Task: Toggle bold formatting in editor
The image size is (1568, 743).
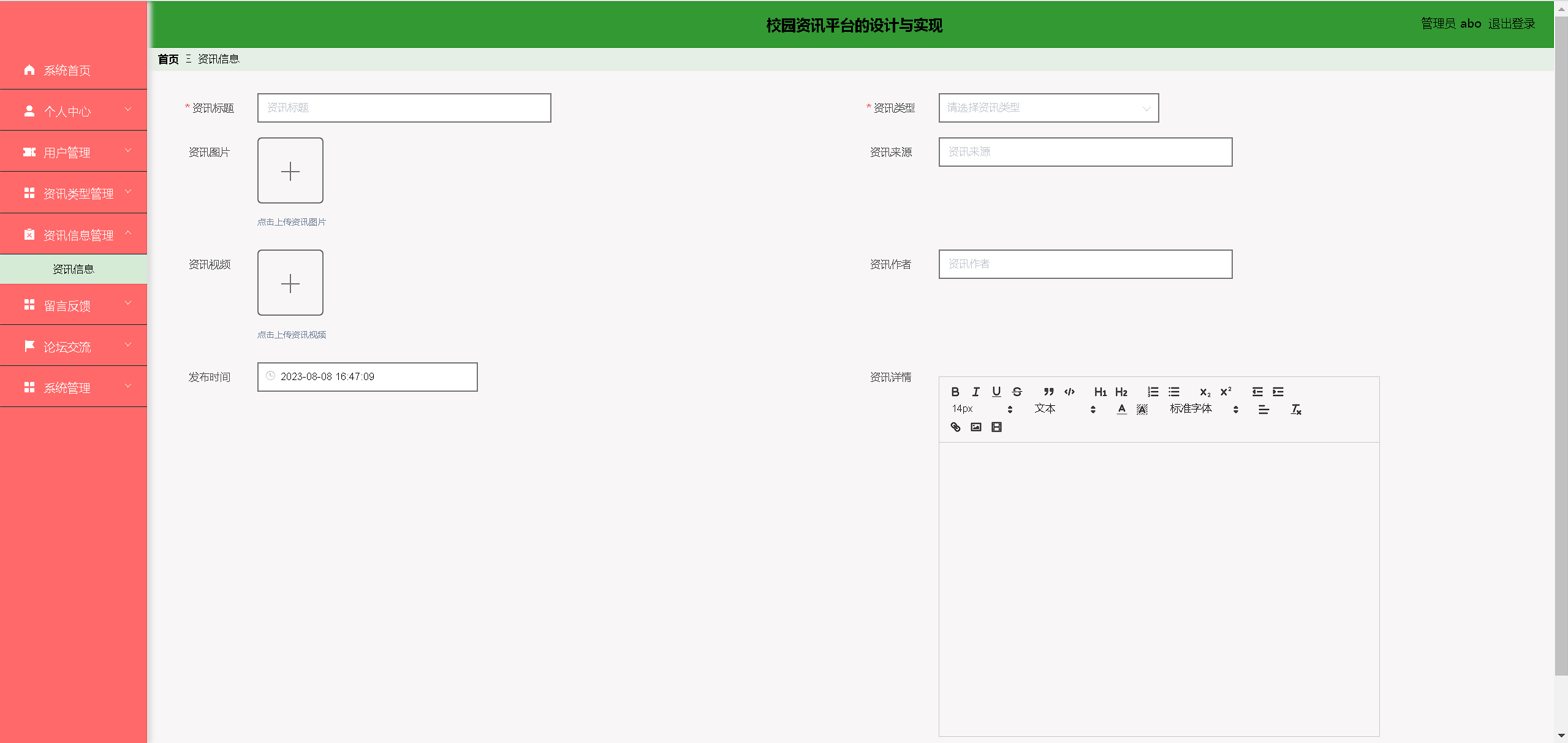Action: (x=955, y=392)
